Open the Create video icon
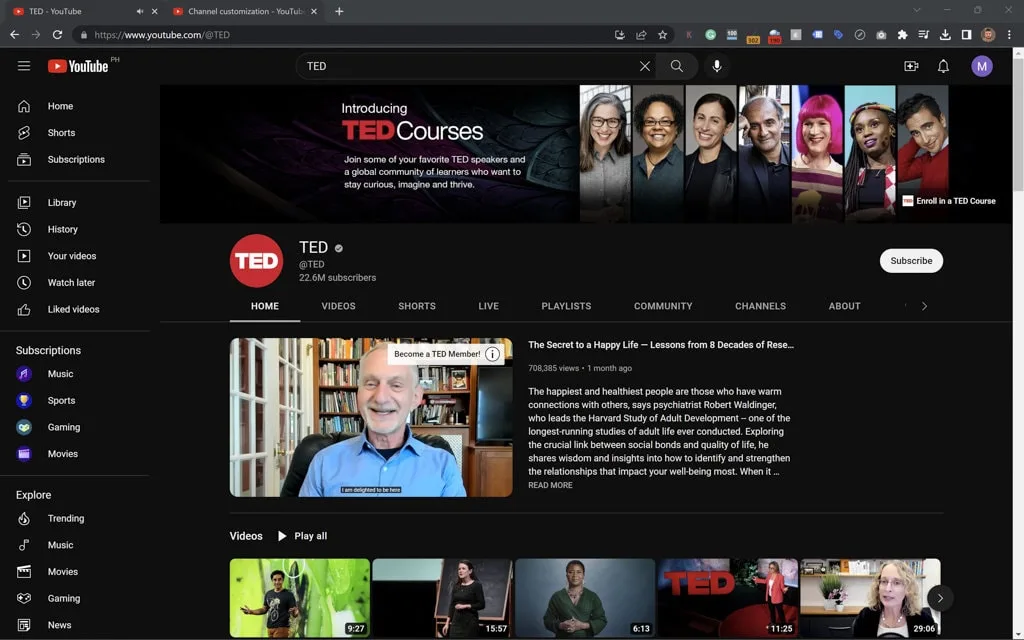Image resolution: width=1024 pixels, height=640 pixels. [911, 66]
